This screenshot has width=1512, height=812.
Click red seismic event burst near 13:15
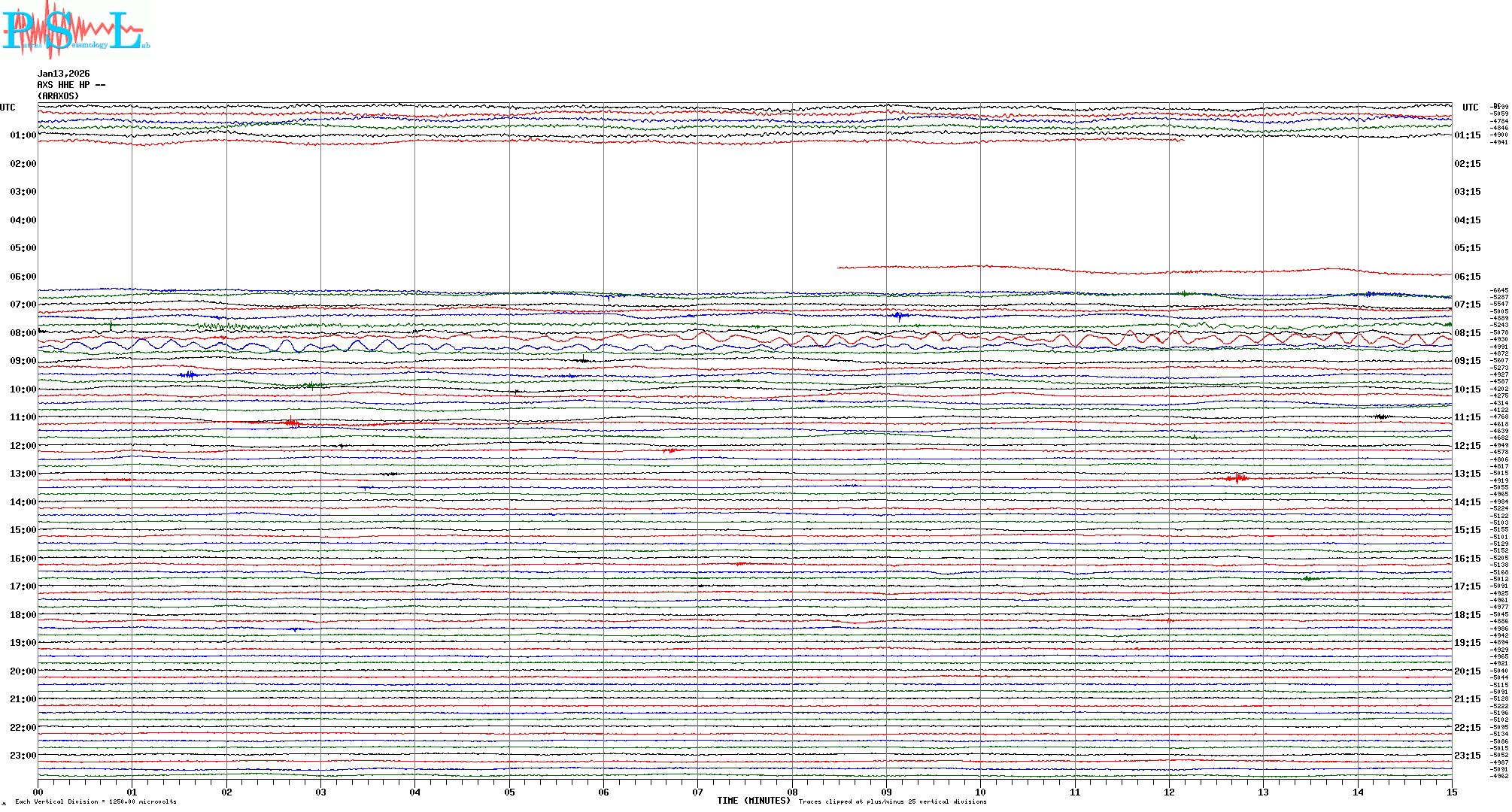1237,478
